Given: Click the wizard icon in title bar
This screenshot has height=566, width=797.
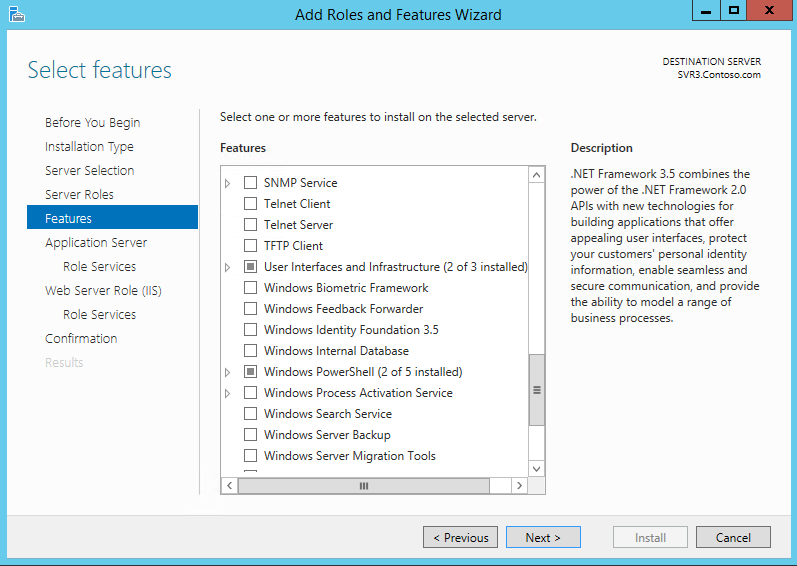Looking at the screenshot, I should (16, 13).
